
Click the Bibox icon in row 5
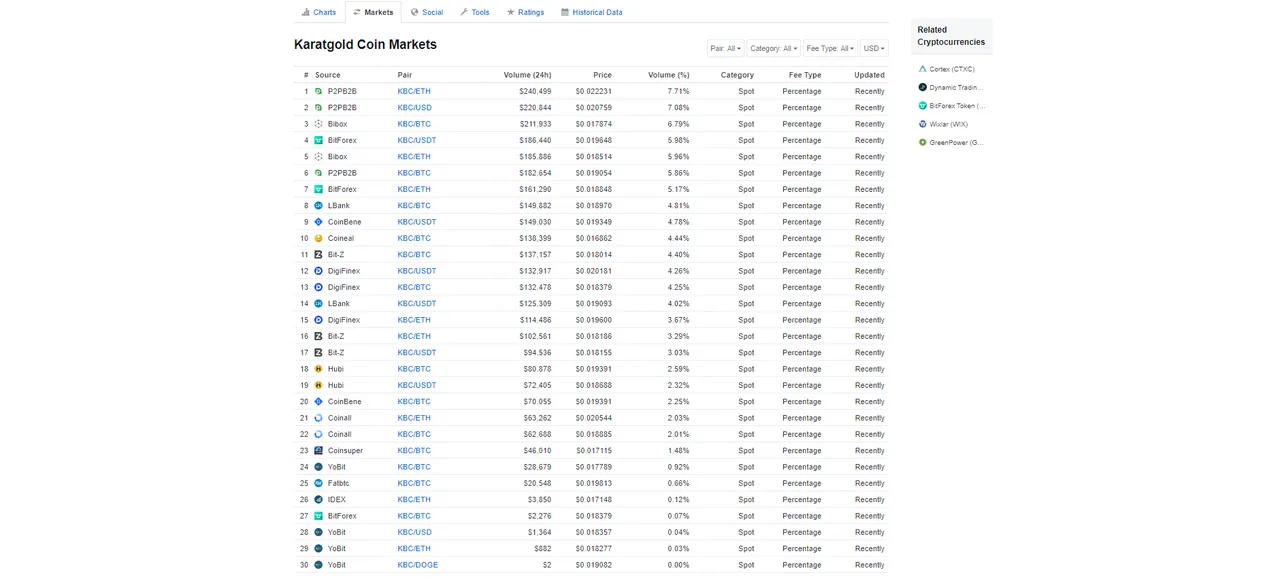[319, 156]
